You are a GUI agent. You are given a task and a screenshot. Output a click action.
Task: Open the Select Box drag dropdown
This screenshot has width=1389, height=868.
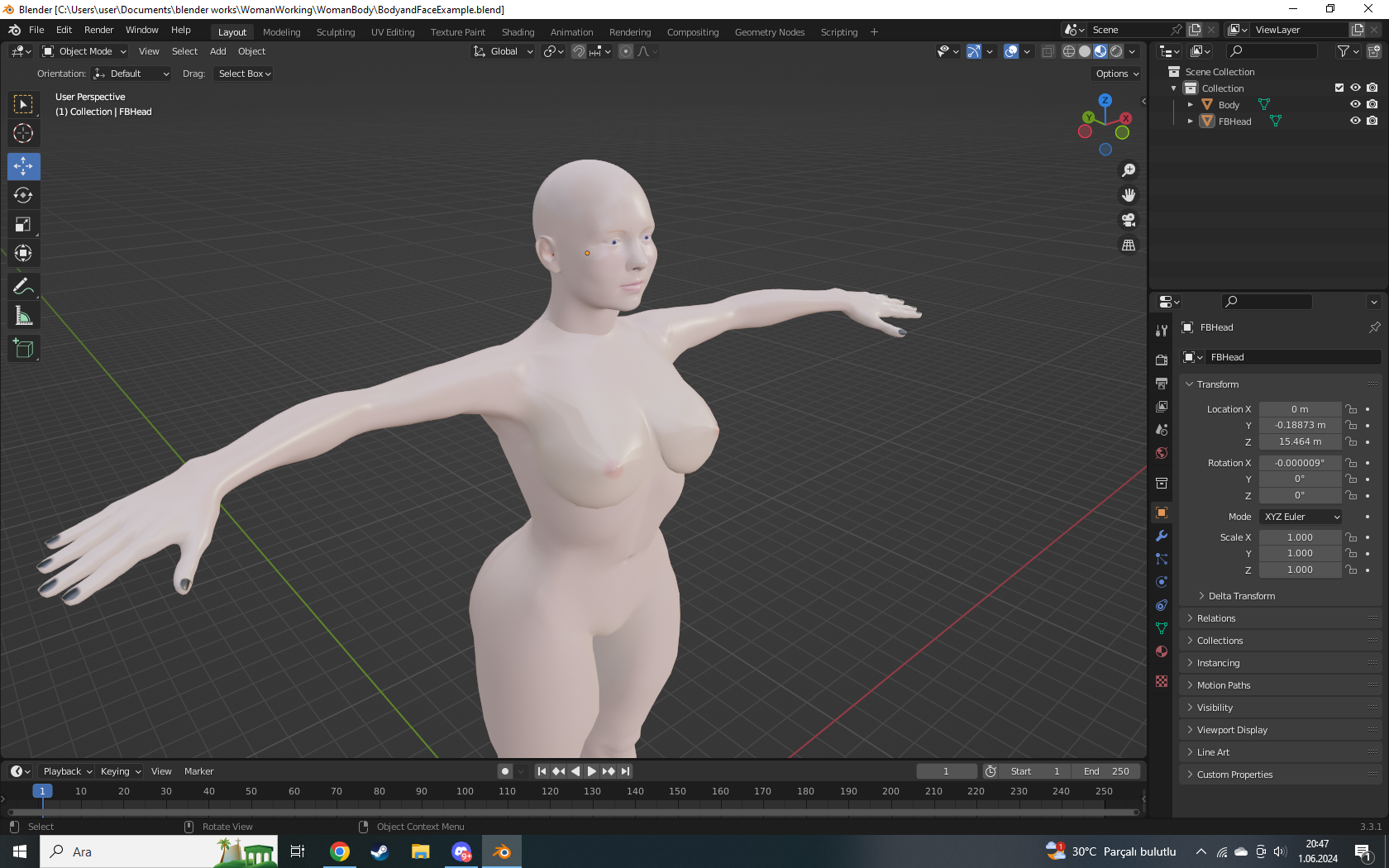pyautogui.click(x=245, y=74)
